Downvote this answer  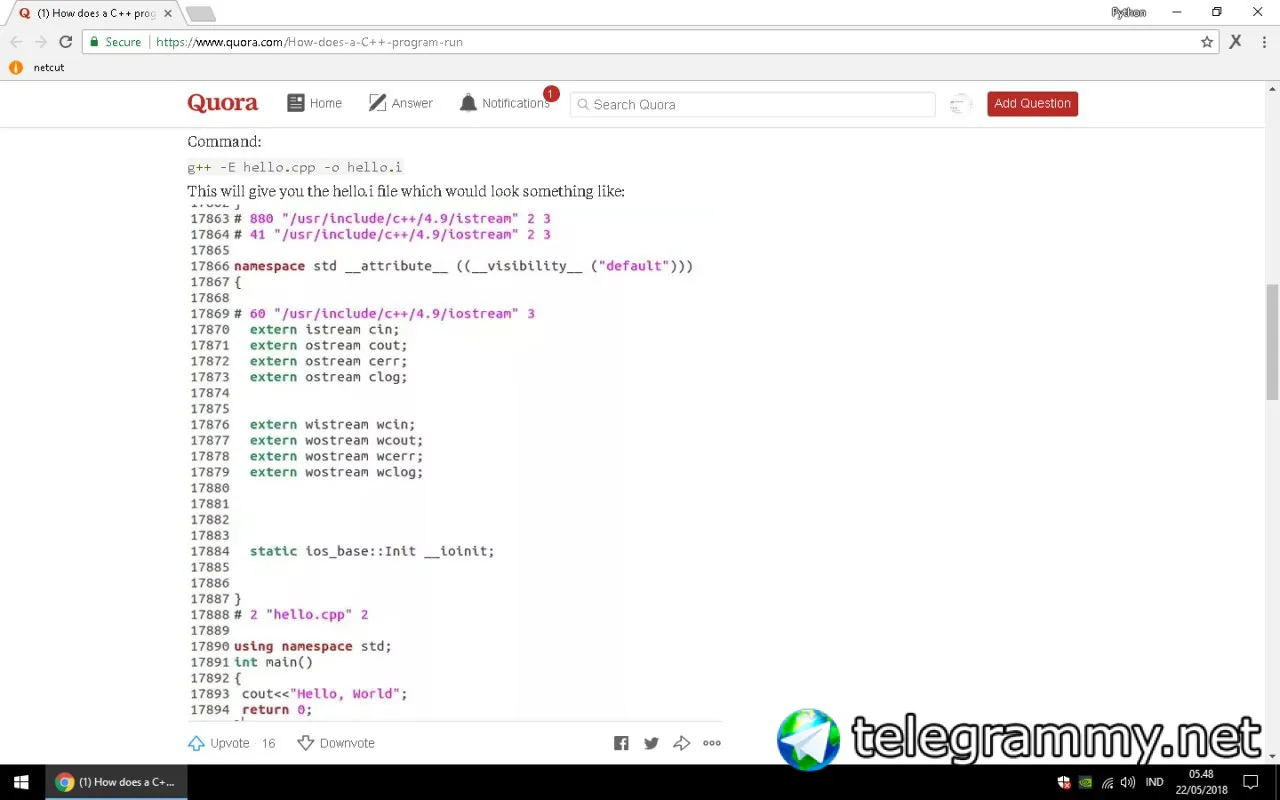tap(336, 743)
